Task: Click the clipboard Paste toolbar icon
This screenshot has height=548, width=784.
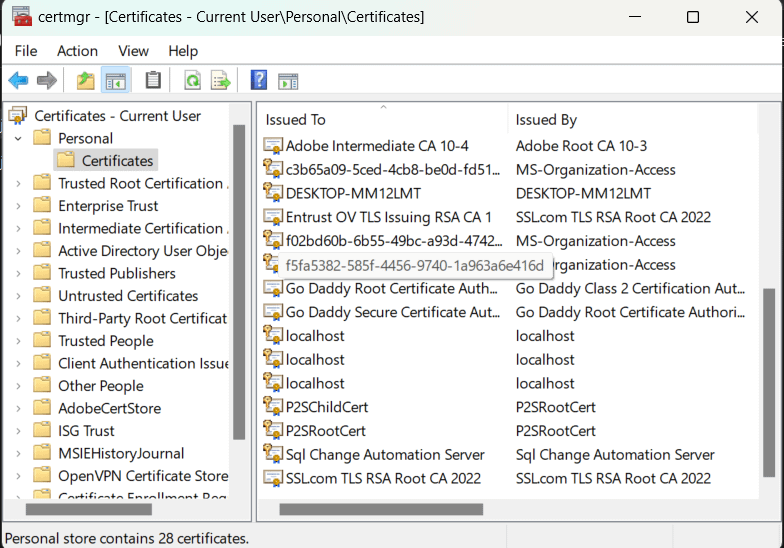Action: [x=153, y=81]
